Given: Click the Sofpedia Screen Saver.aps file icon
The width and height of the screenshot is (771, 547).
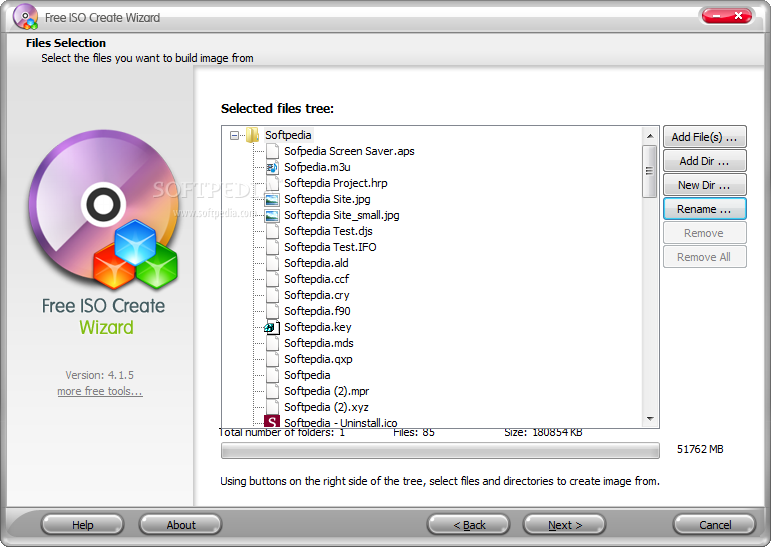Looking at the screenshot, I should 272,151.
